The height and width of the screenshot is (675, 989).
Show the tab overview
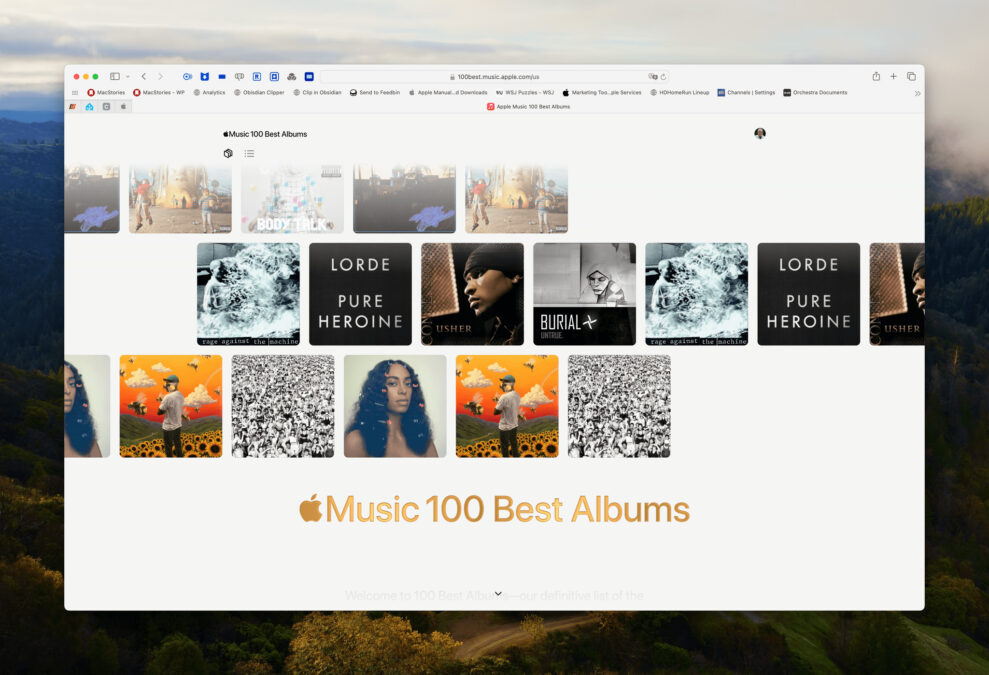click(911, 76)
